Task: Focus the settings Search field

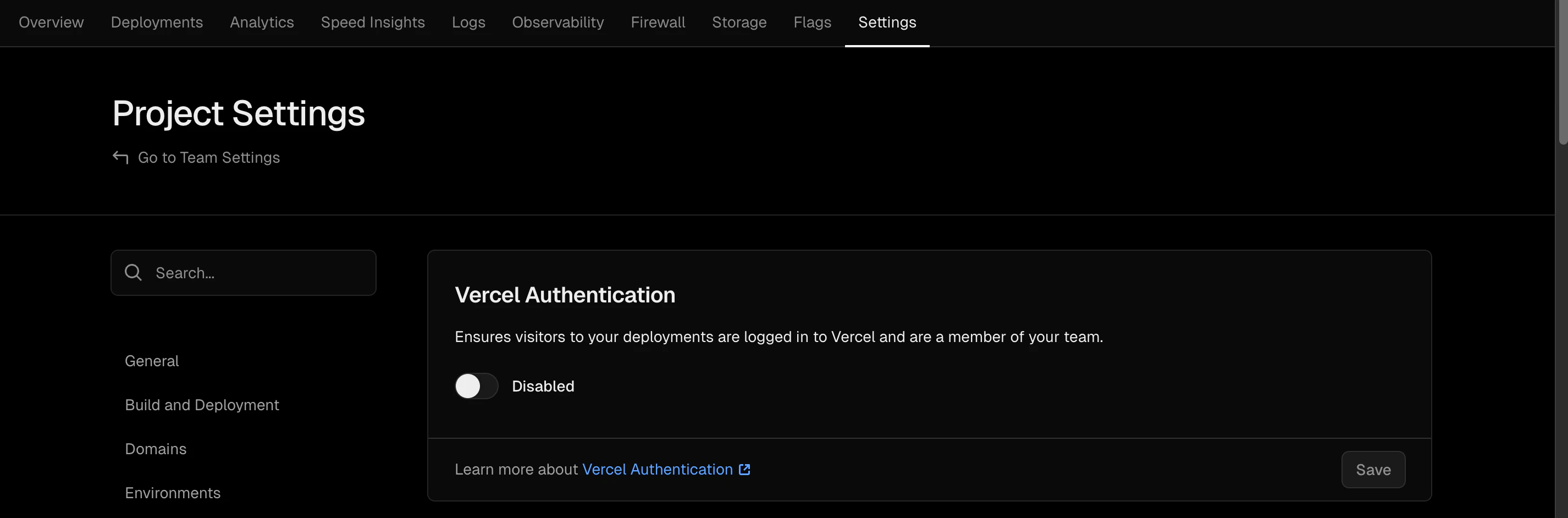Action: point(244,273)
